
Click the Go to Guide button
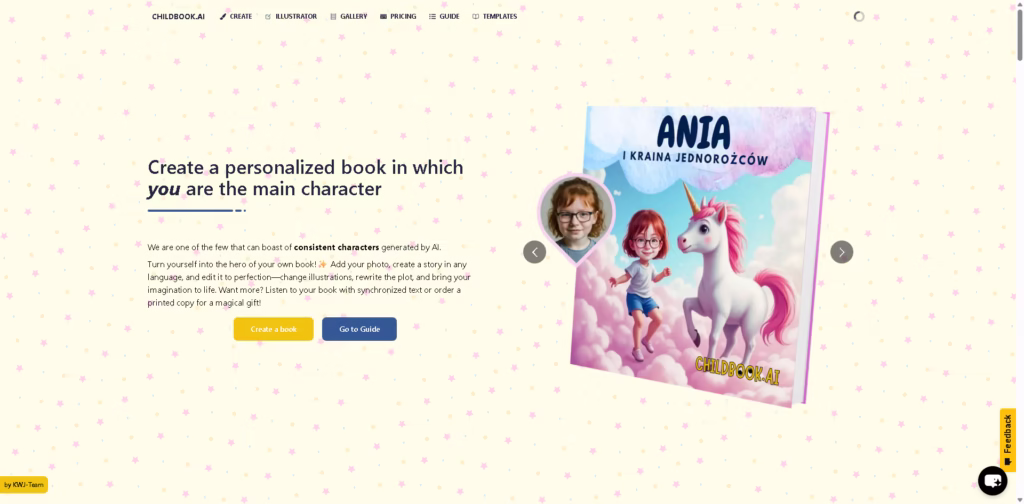[x=359, y=329]
